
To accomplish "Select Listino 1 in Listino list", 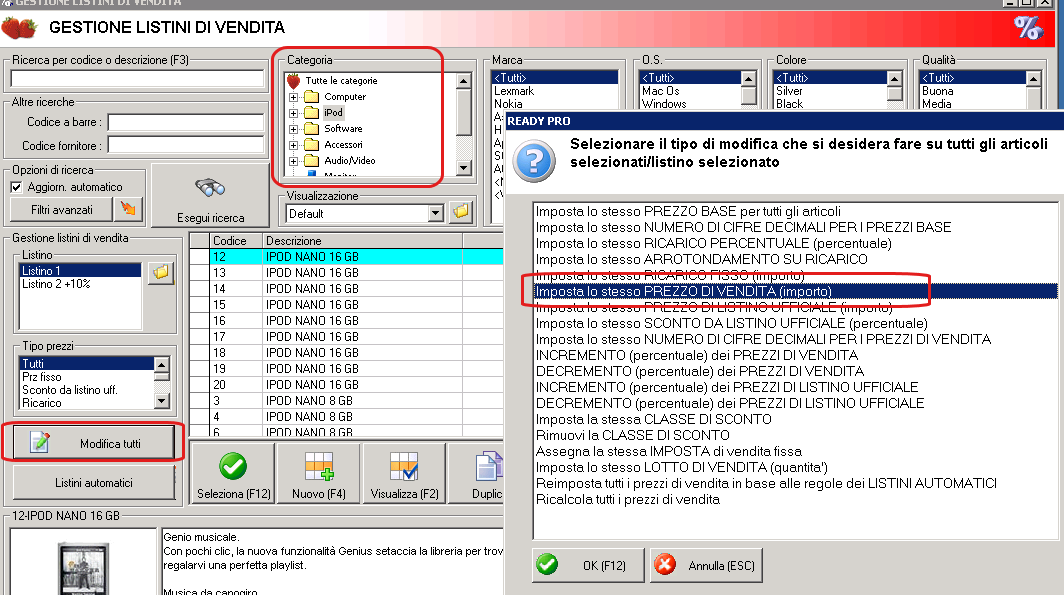I will coord(80,271).
